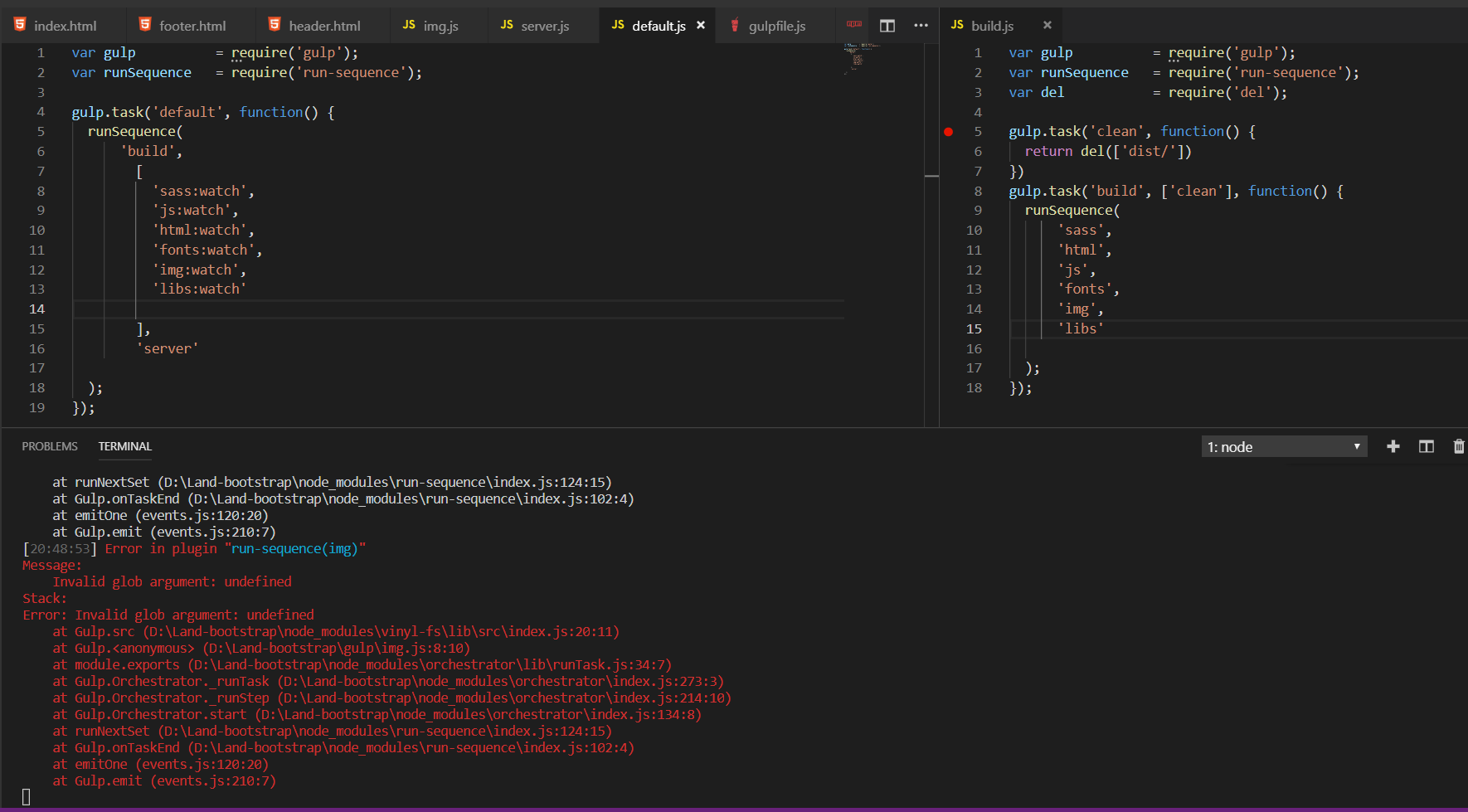Image resolution: width=1468 pixels, height=812 pixels.
Task: Open the index.html editor tab
Action: (63, 26)
